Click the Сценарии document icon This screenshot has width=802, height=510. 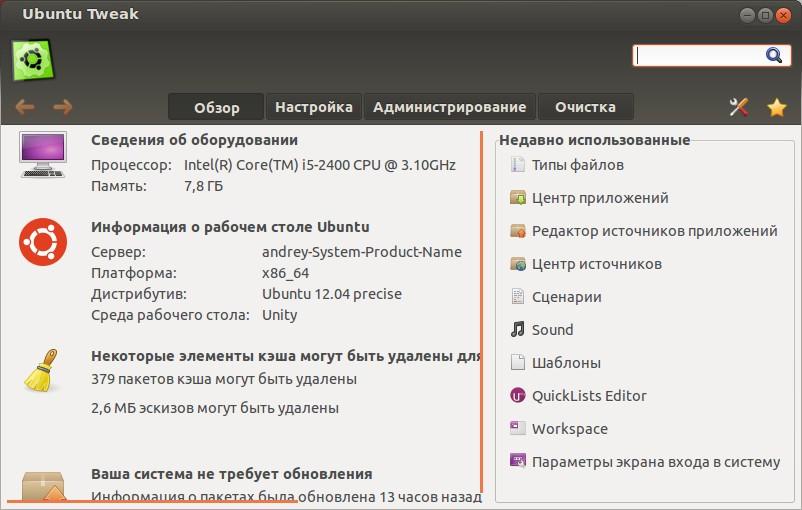[x=518, y=297]
